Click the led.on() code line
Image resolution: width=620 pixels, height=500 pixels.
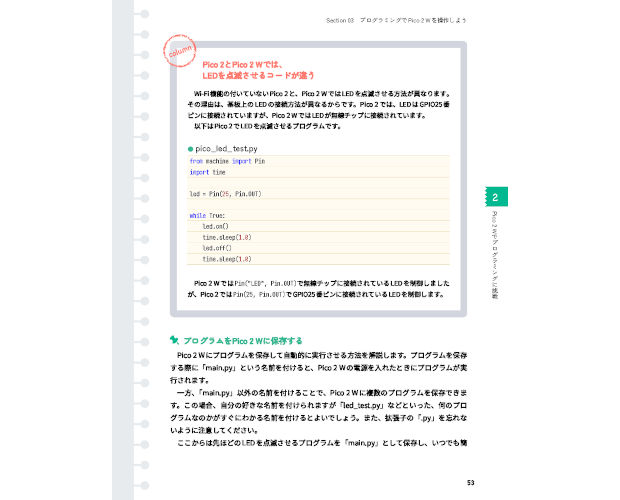click(215, 226)
